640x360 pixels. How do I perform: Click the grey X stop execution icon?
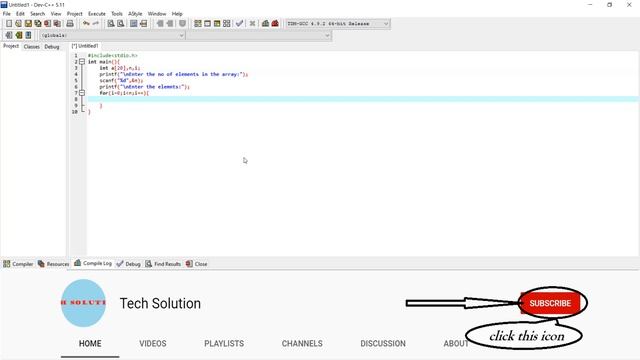coord(253,24)
